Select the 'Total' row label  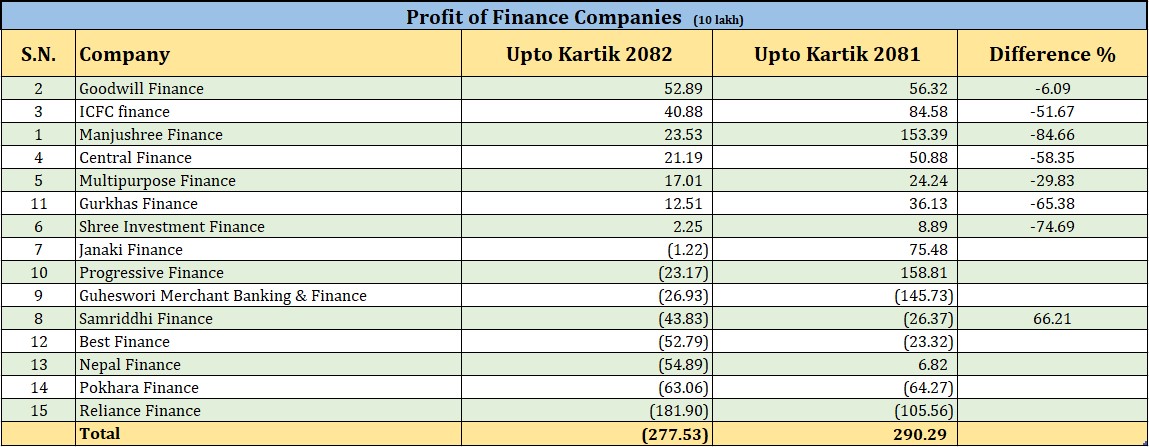coord(100,434)
